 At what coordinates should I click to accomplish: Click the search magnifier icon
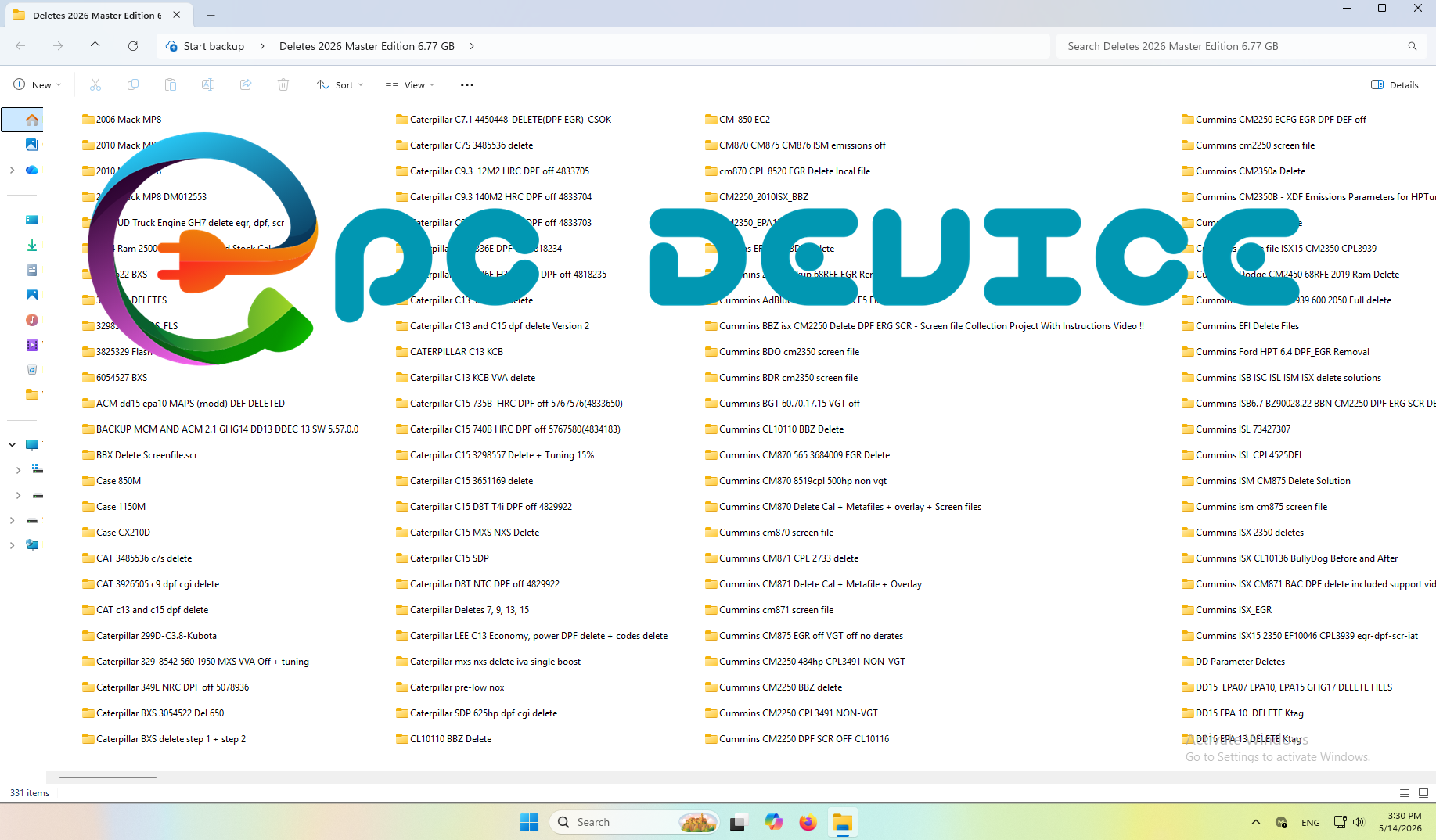(x=1413, y=46)
